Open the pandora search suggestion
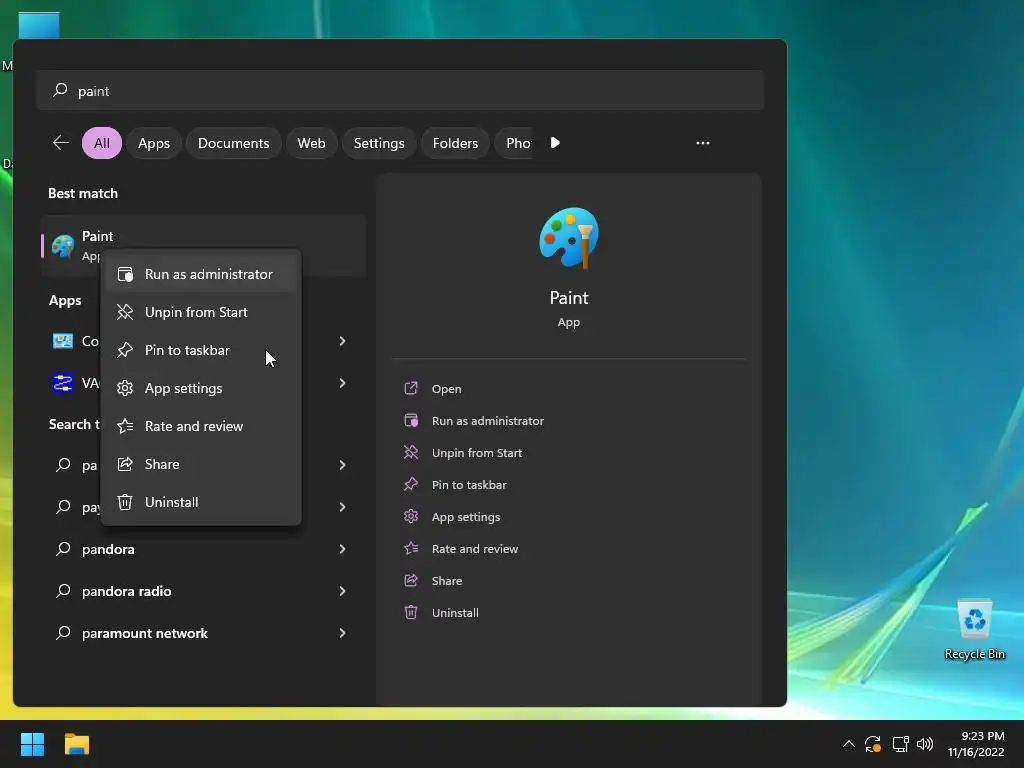 click(x=203, y=549)
